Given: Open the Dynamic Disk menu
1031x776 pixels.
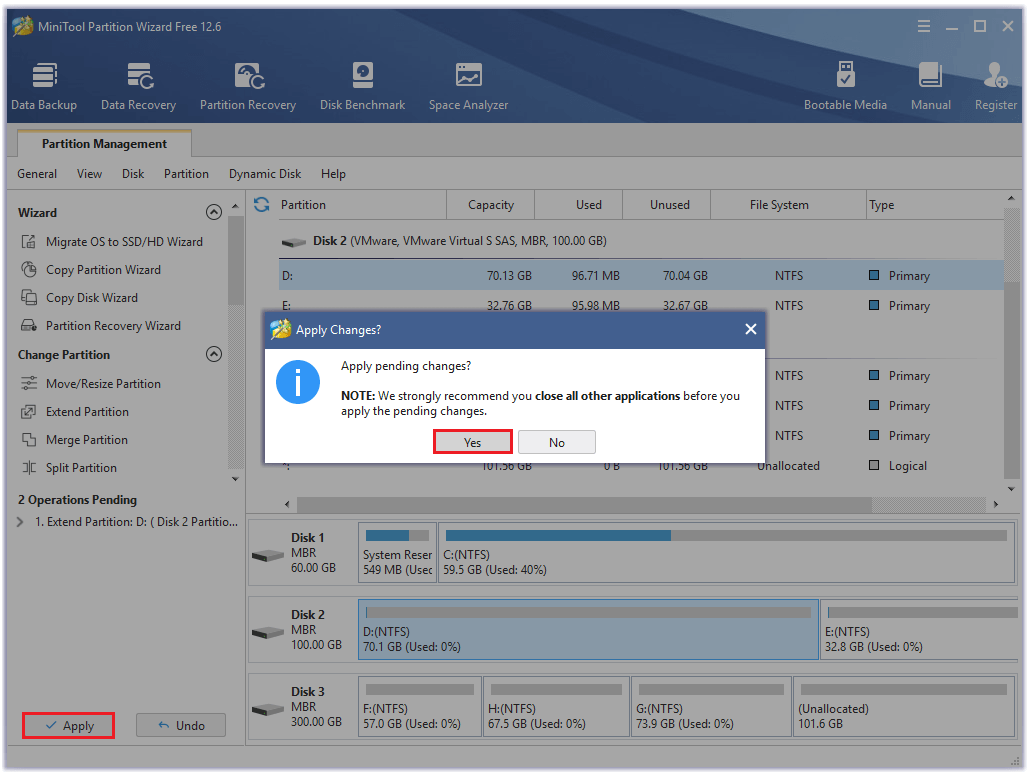Looking at the screenshot, I should coord(265,174).
